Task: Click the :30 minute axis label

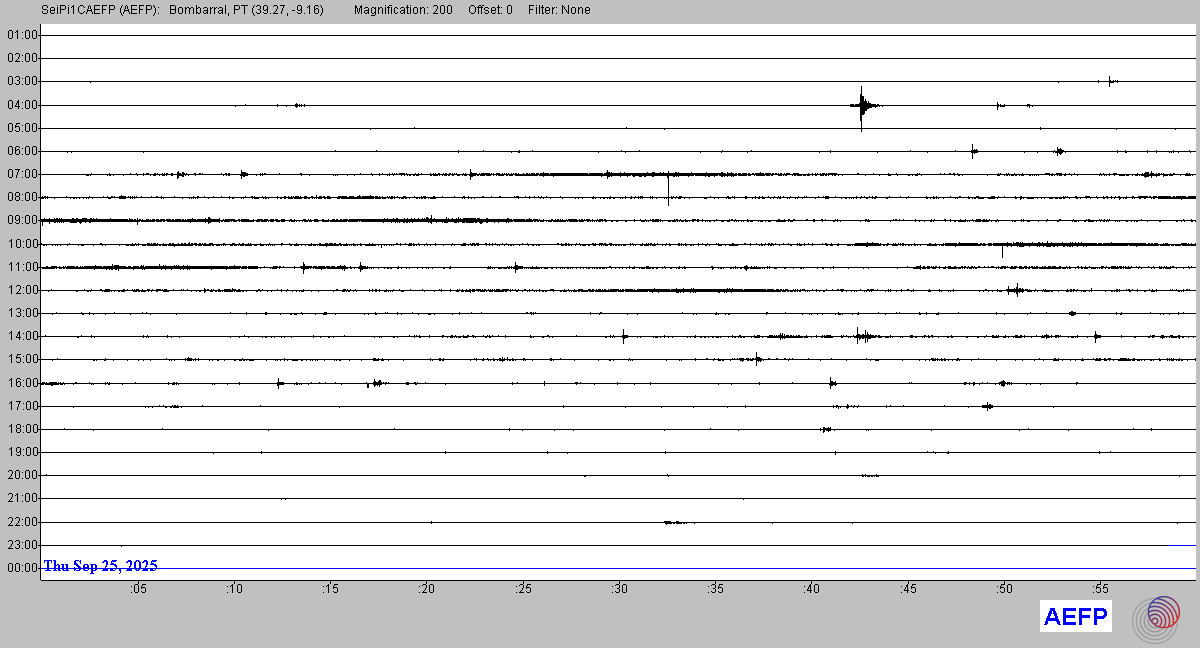Action: (x=619, y=589)
